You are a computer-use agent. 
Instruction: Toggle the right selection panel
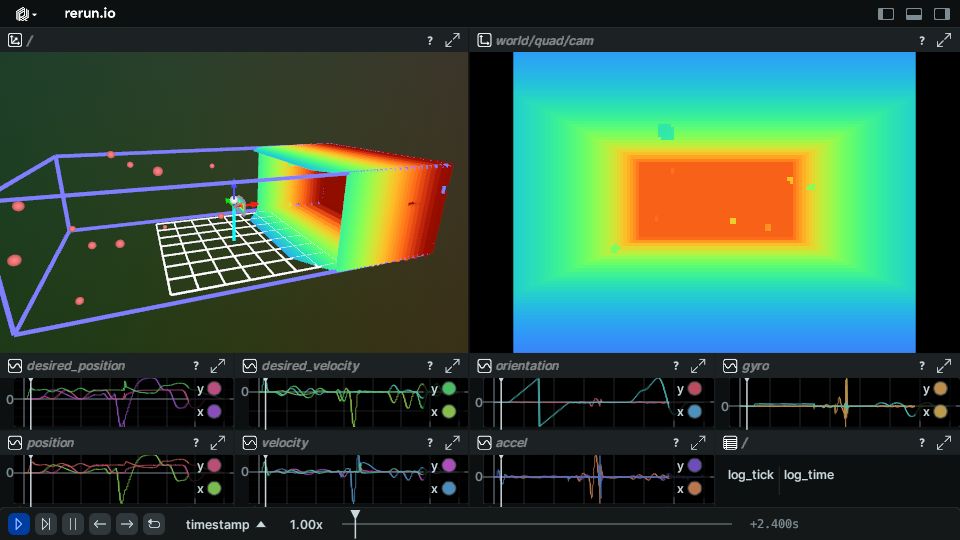pos(942,13)
